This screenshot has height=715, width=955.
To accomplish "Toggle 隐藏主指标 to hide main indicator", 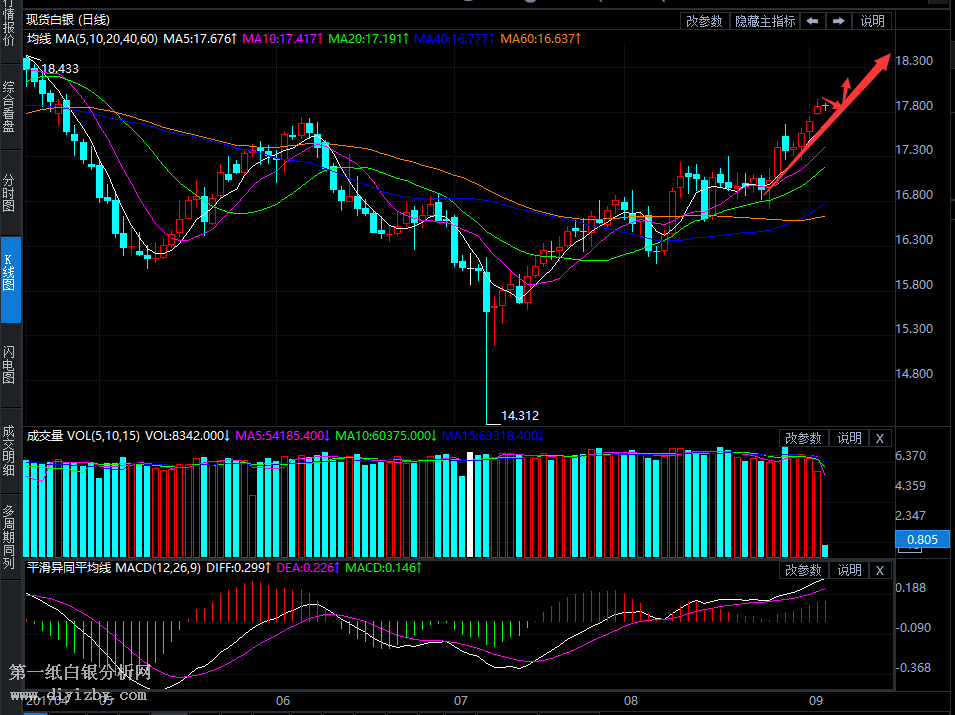I will 765,21.
